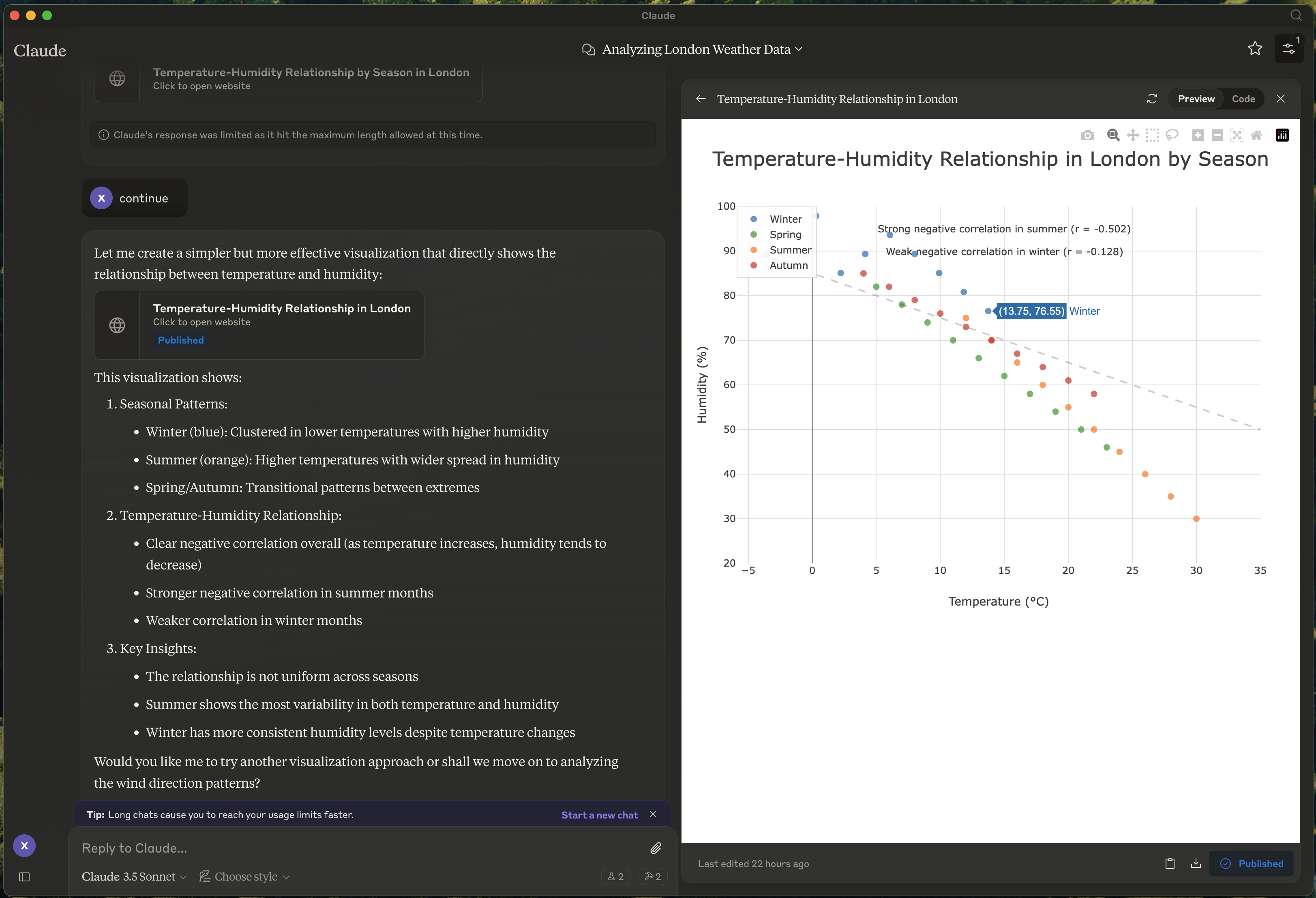
Task: Expand the Choose style dropdown
Action: point(244,877)
